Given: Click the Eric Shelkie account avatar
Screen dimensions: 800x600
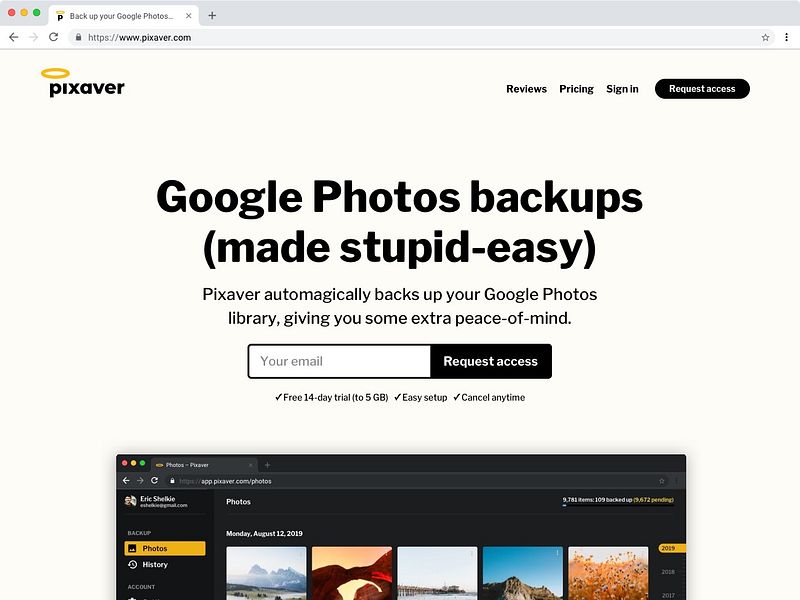Looking at the screenshot, I should (131, 501).
